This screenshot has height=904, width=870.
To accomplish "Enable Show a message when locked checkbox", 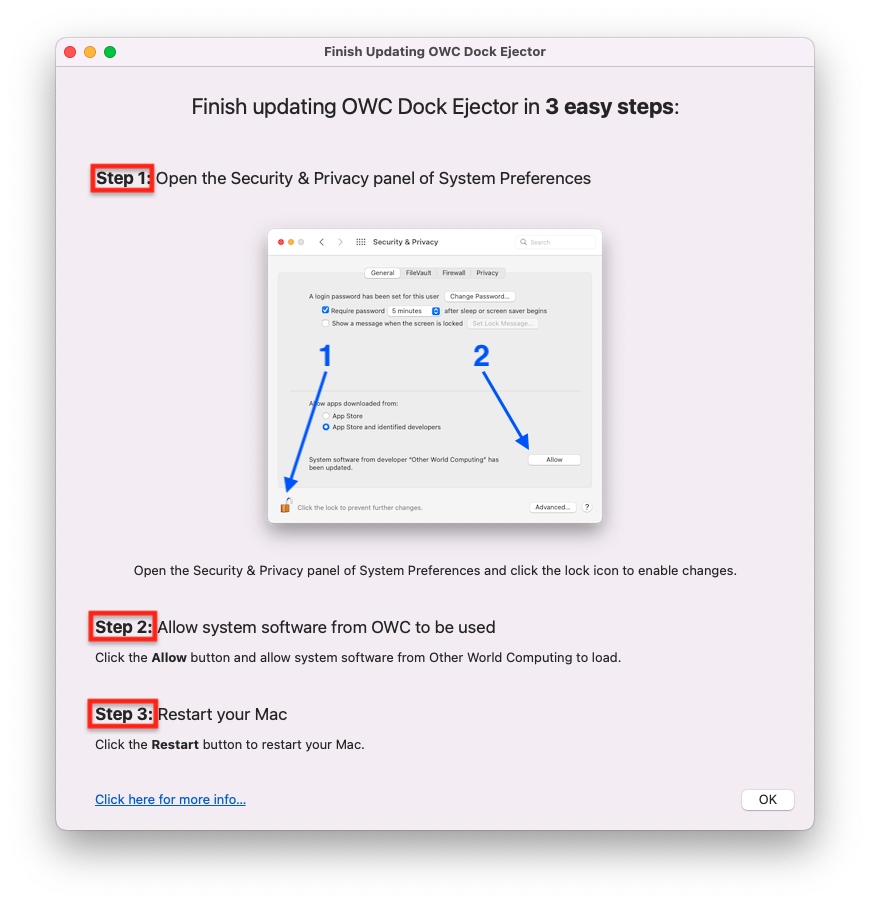I will [325, 323].
